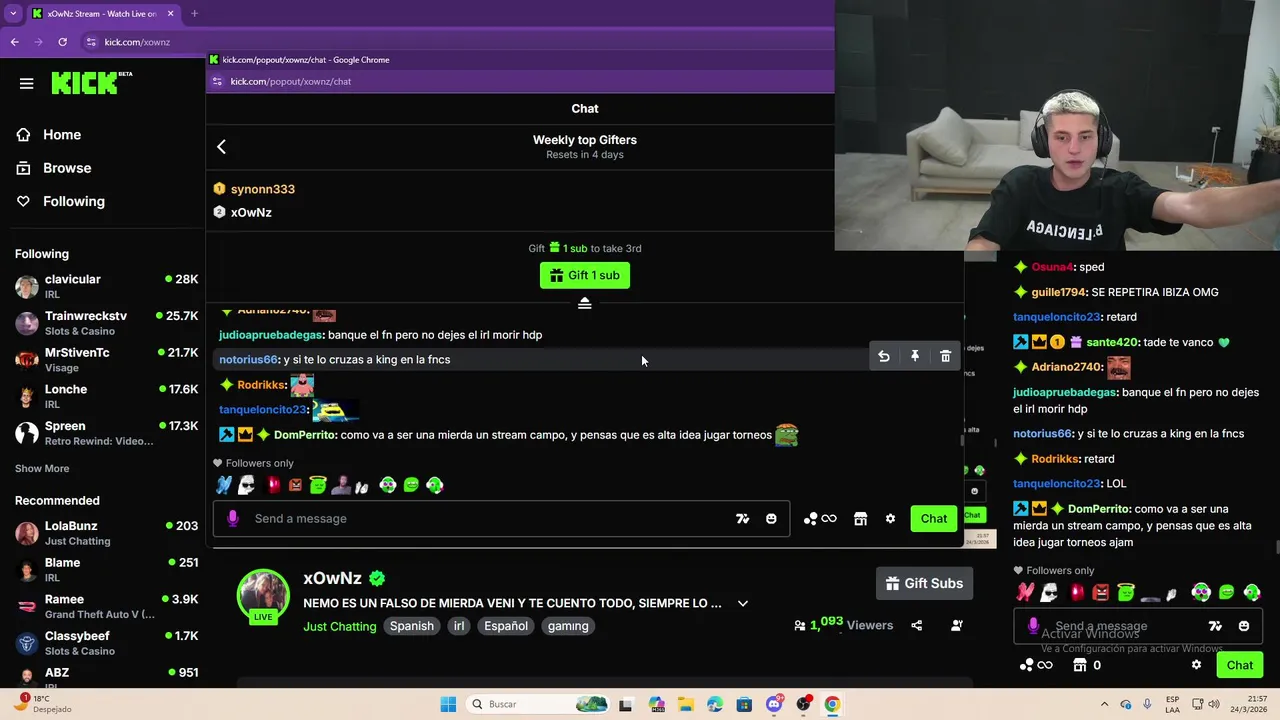Click the Buscar taskbar search box
This screenshot has width=1280, height=720.
click(537, 704)
